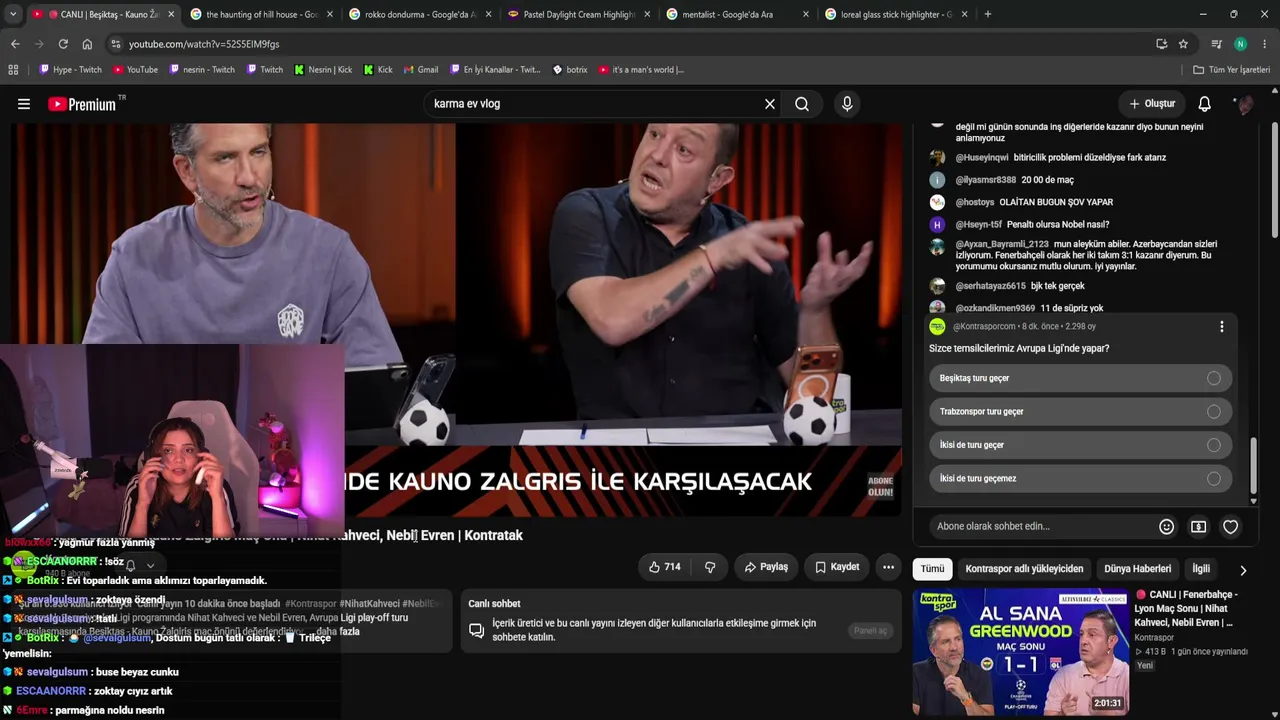
Task: Switch to 'the haunting of hill house' tab
Action: [x=258, y=14]
